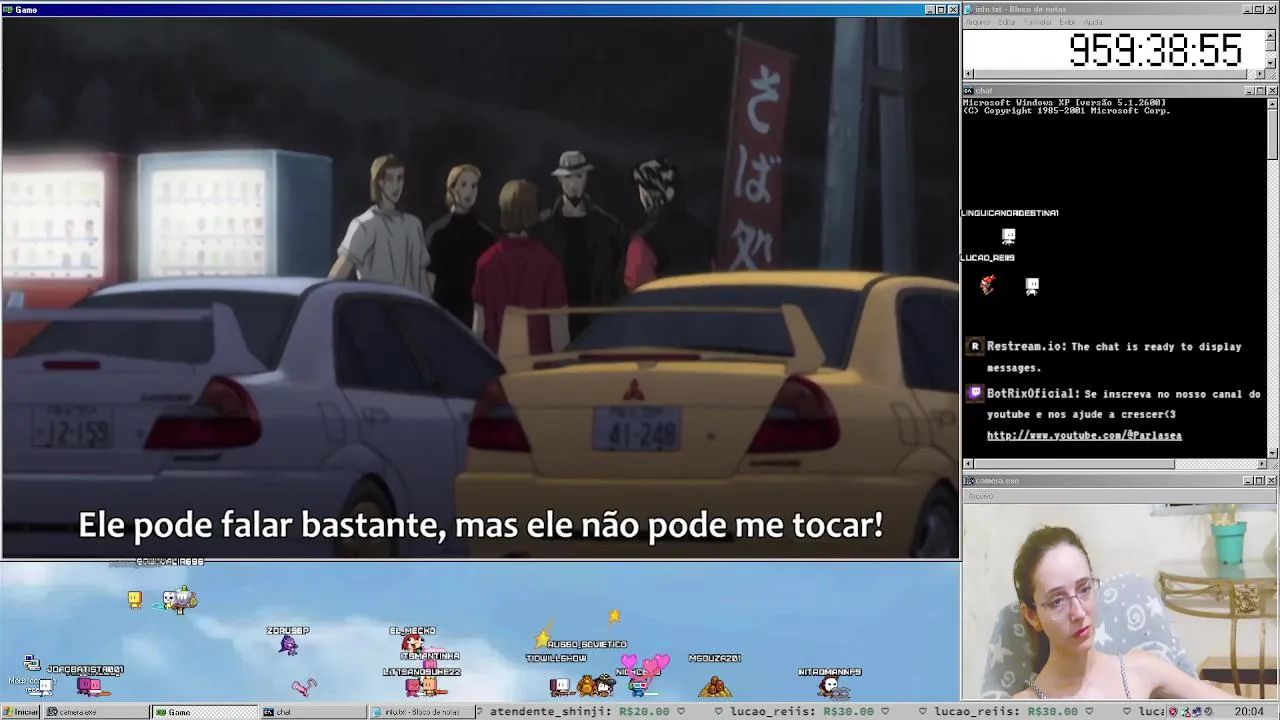The height and width of the screenshot is (720, 1280).
Task: Click the chat window horizontal scroll thumb
Action: [x=1074, y=464]
